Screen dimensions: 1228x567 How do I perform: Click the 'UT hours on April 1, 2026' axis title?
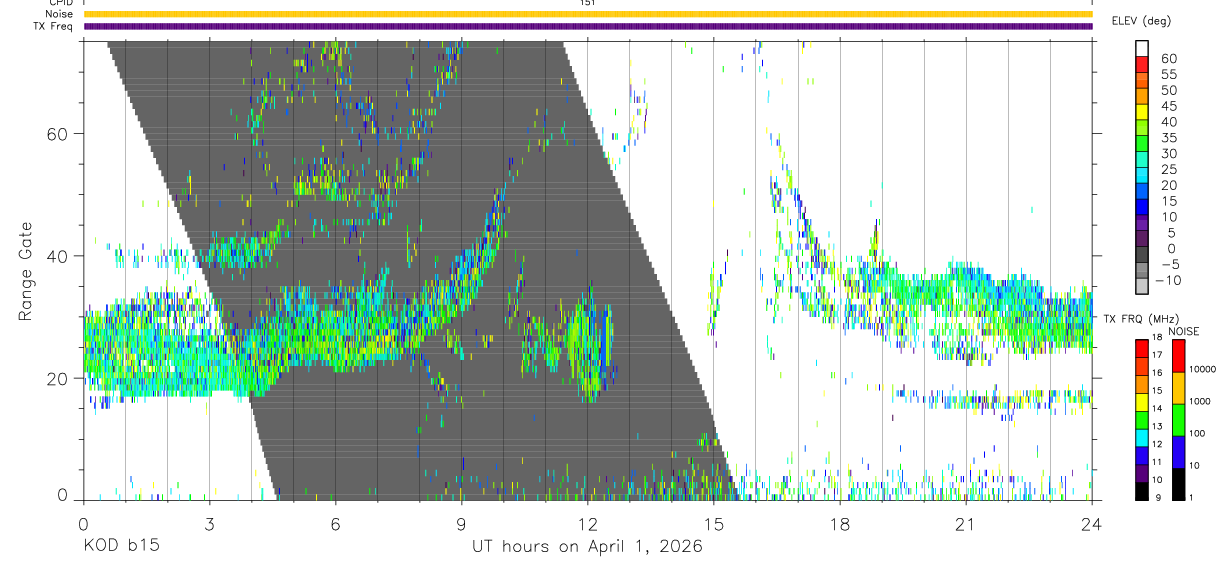point(588,547)
